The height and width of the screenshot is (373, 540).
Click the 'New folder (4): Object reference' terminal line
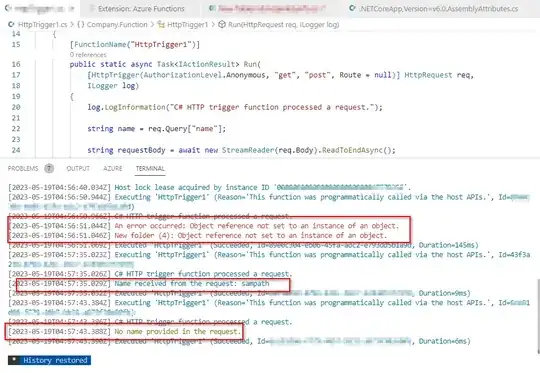click(198, 236)
